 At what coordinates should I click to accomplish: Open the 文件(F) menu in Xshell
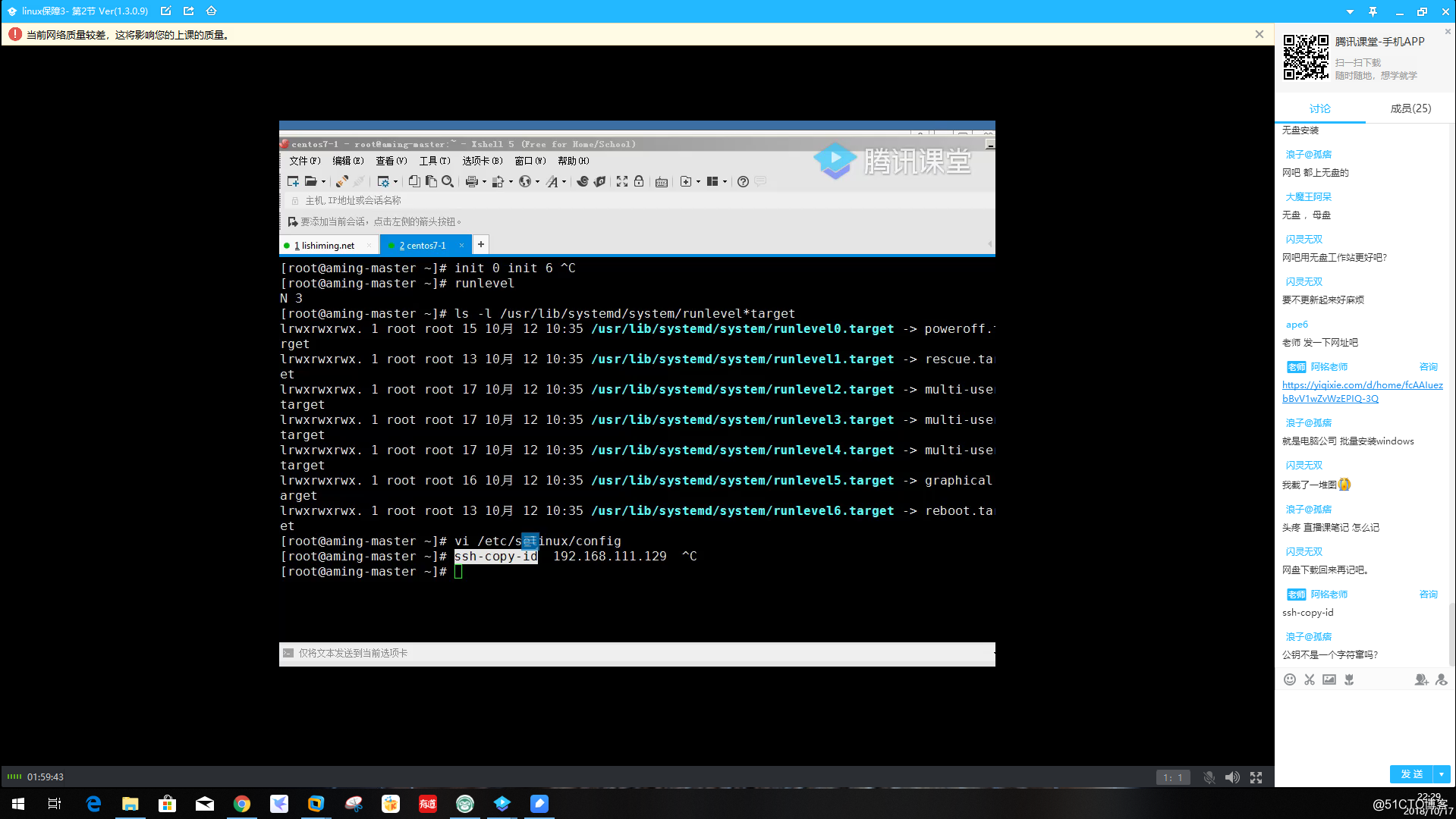[304, 161]
